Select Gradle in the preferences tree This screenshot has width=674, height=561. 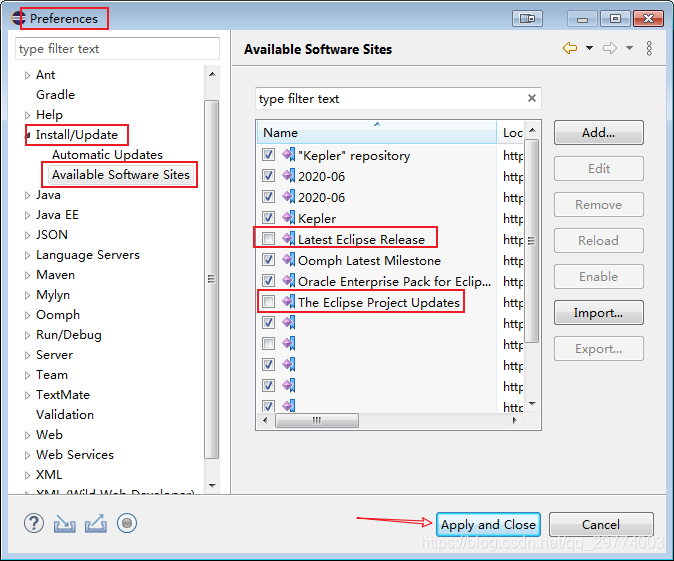(x=55, y=95)
